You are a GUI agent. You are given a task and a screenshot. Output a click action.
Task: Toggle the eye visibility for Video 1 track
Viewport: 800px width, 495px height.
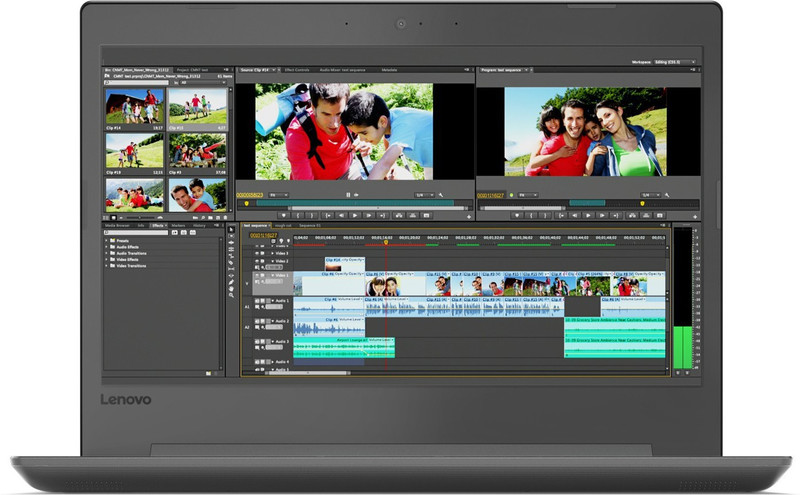tap(257, 276)
